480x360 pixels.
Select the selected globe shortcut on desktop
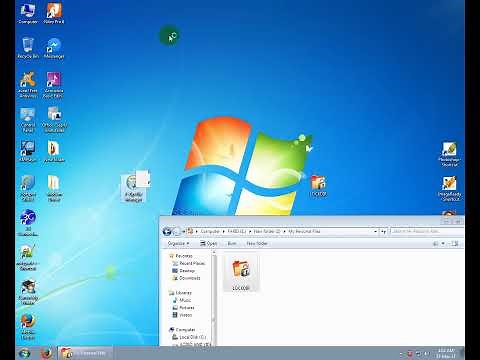tap(134, 188)
